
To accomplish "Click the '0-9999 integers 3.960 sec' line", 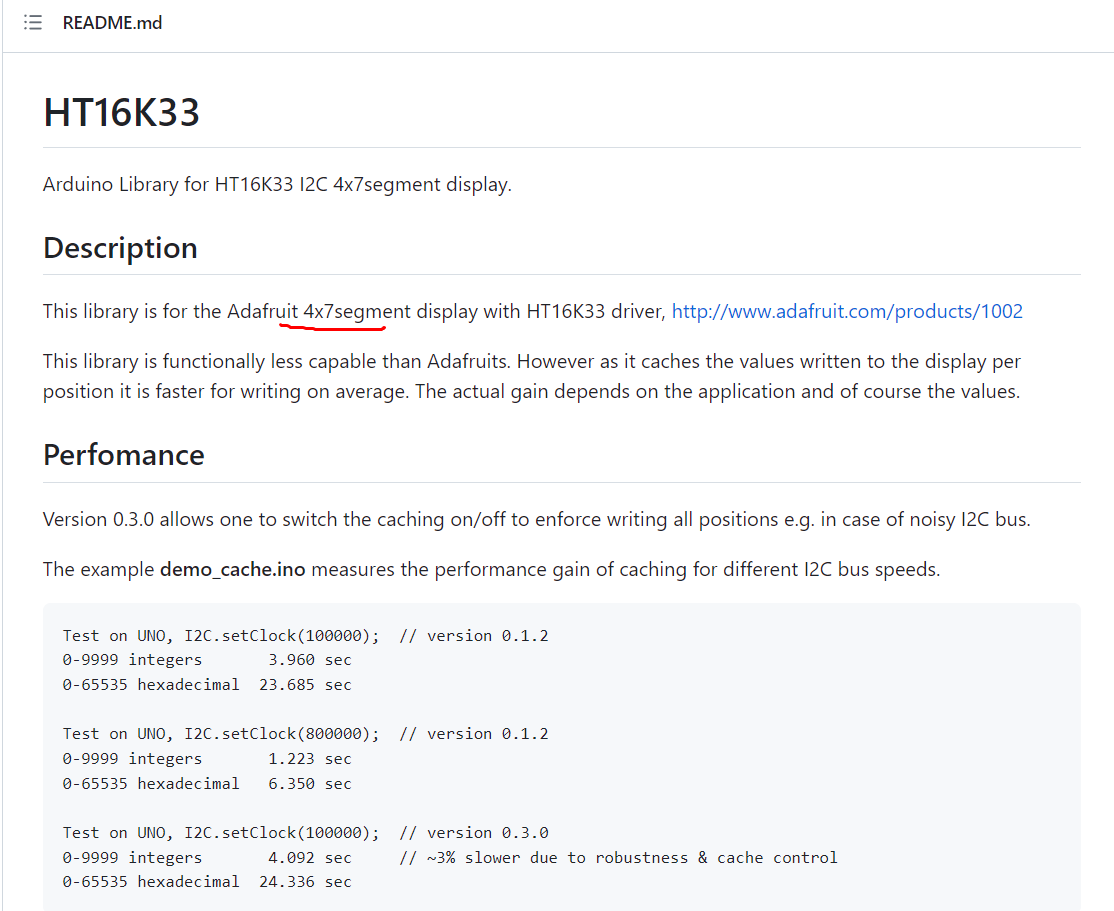I will [207, 660].
